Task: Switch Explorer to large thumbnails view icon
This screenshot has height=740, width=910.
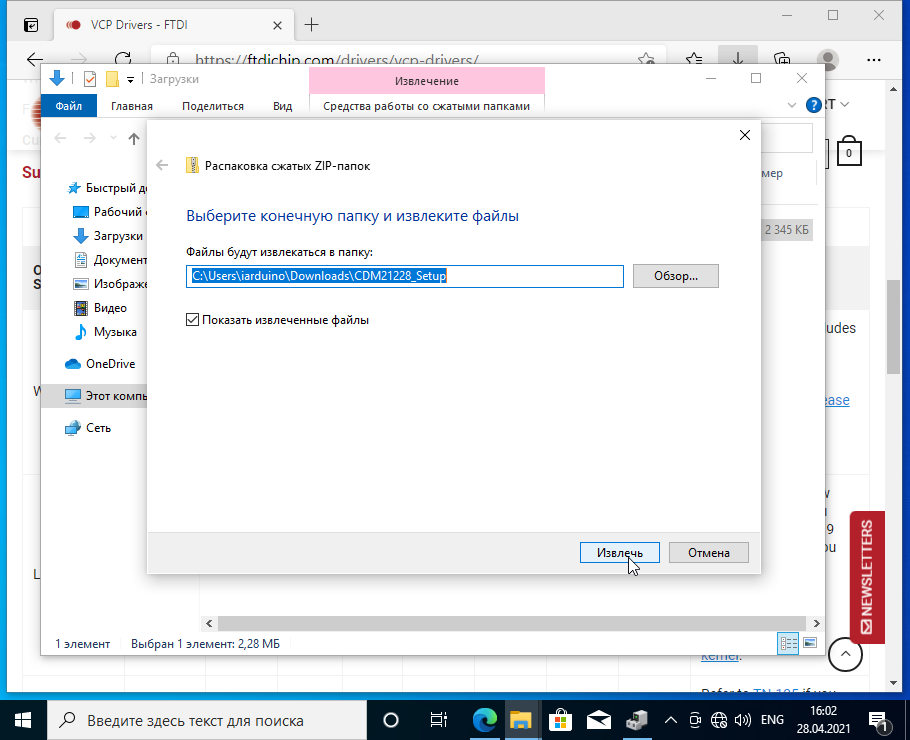Action: pos(810,643)
